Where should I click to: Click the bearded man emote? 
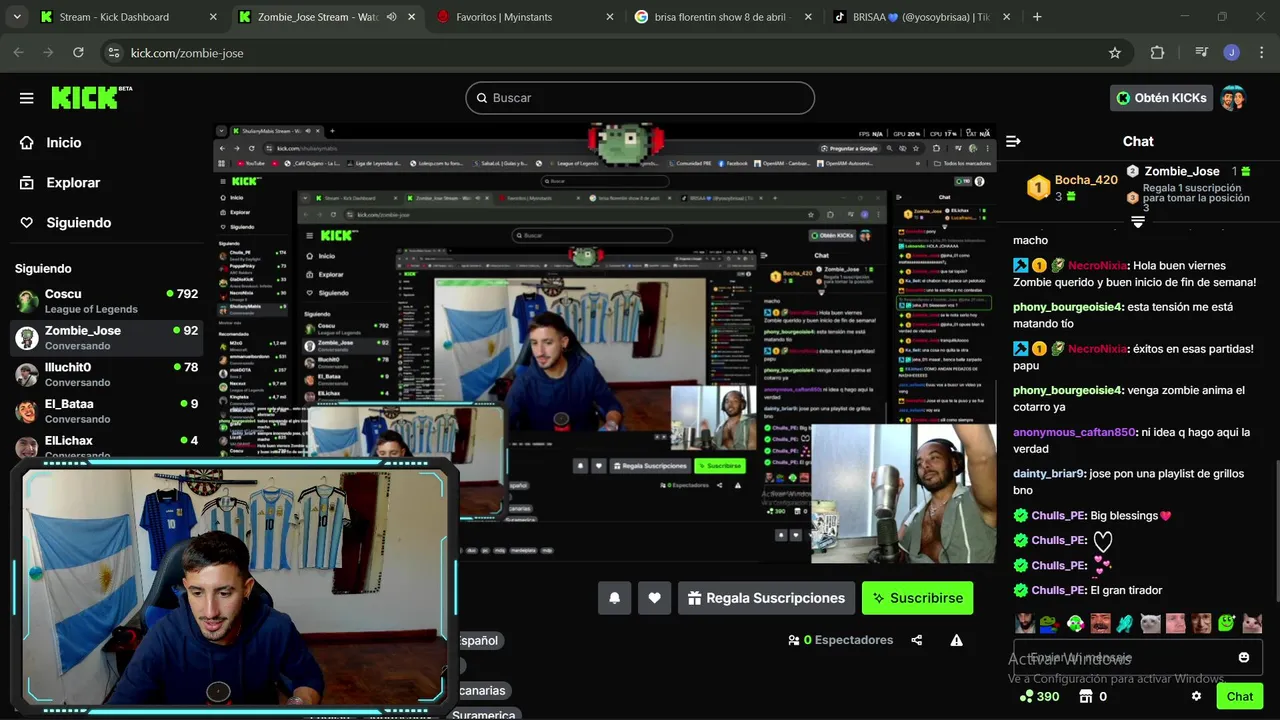click(1025, 623)
